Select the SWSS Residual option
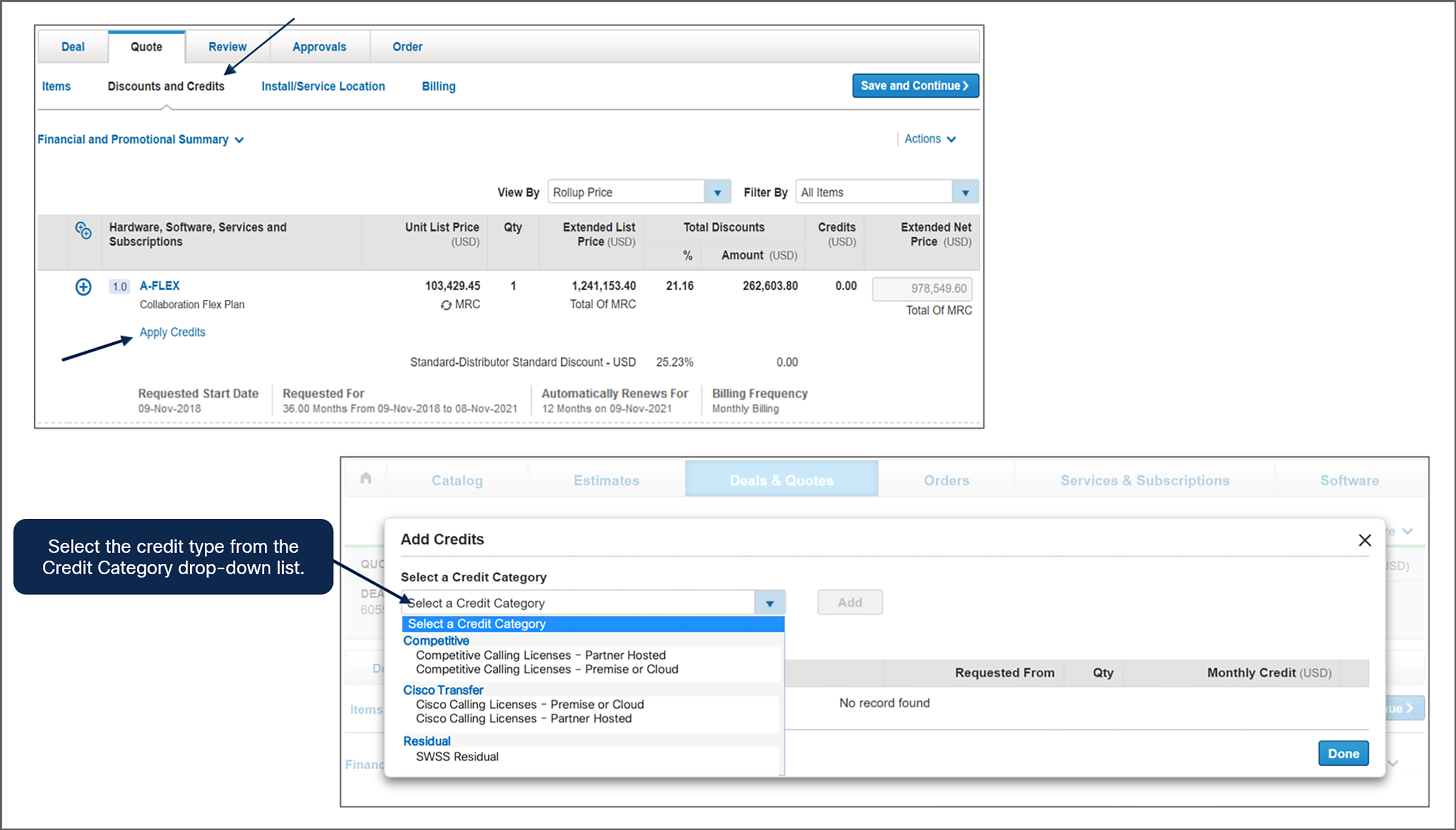The image size is (1456, 830). pyautogui.click(x=457, y=757)
